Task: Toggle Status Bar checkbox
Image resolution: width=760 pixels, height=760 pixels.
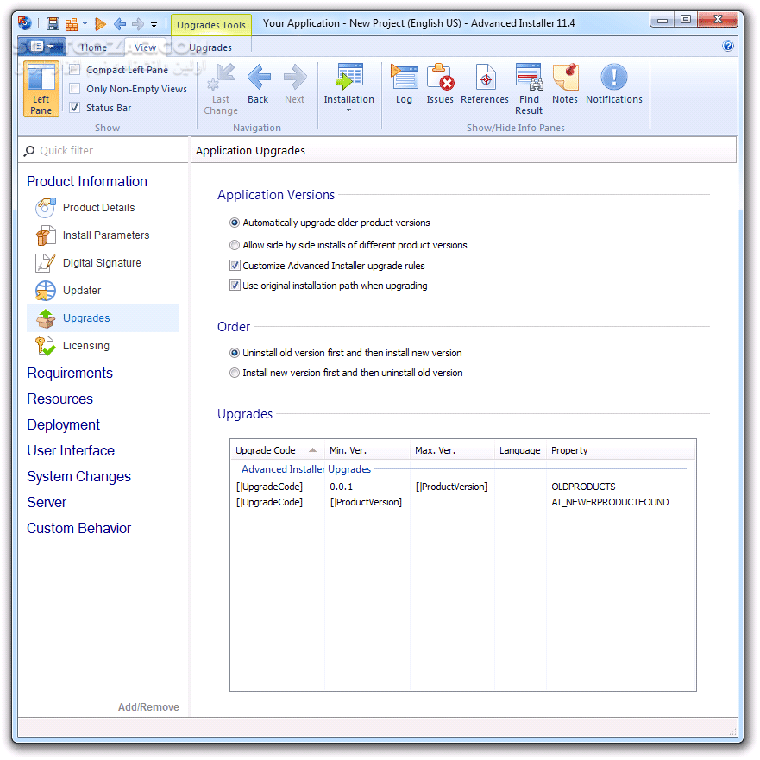Action: coord(74,108)
